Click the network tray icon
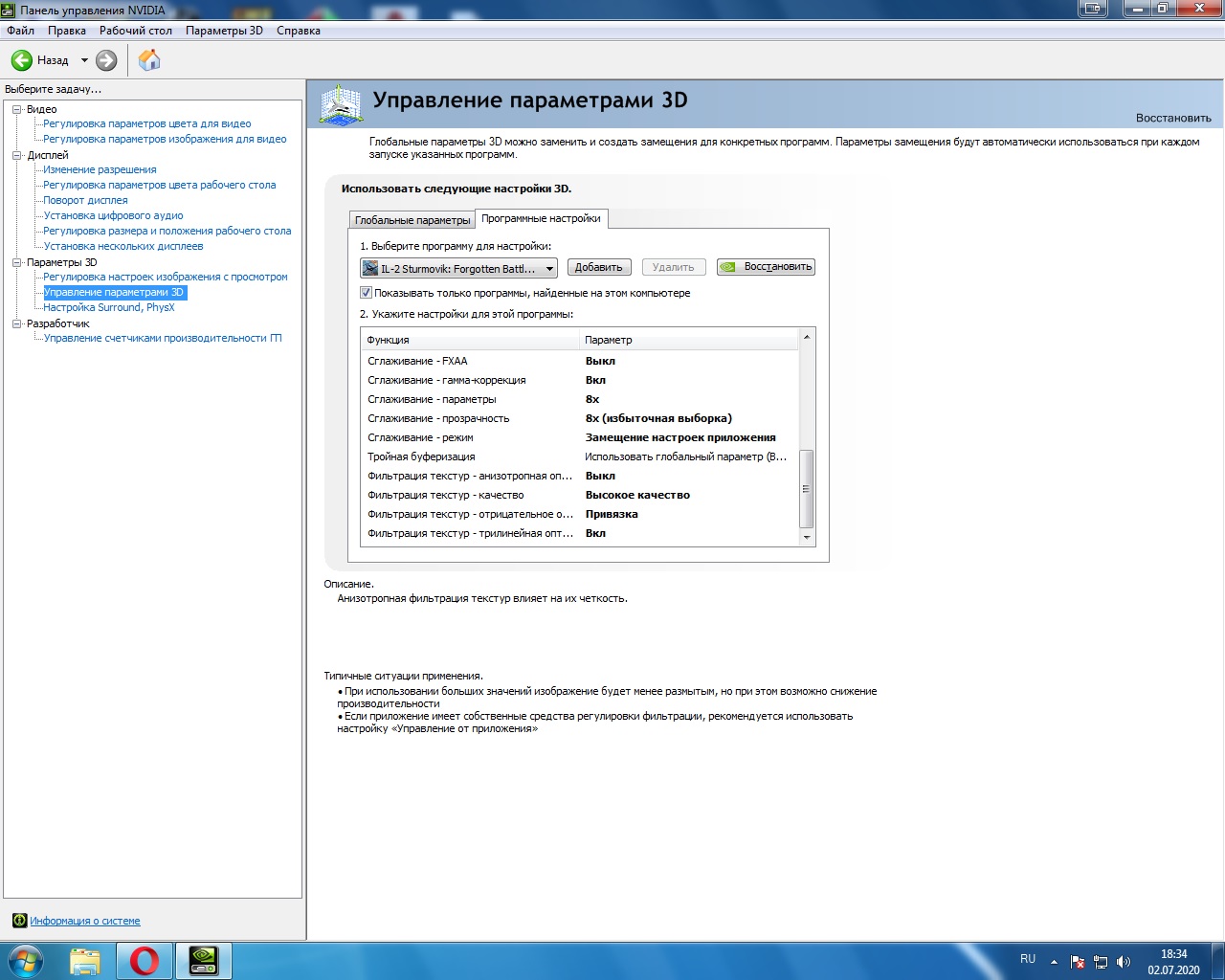Screen dimensions: 1225x980 coord(1101,962)
